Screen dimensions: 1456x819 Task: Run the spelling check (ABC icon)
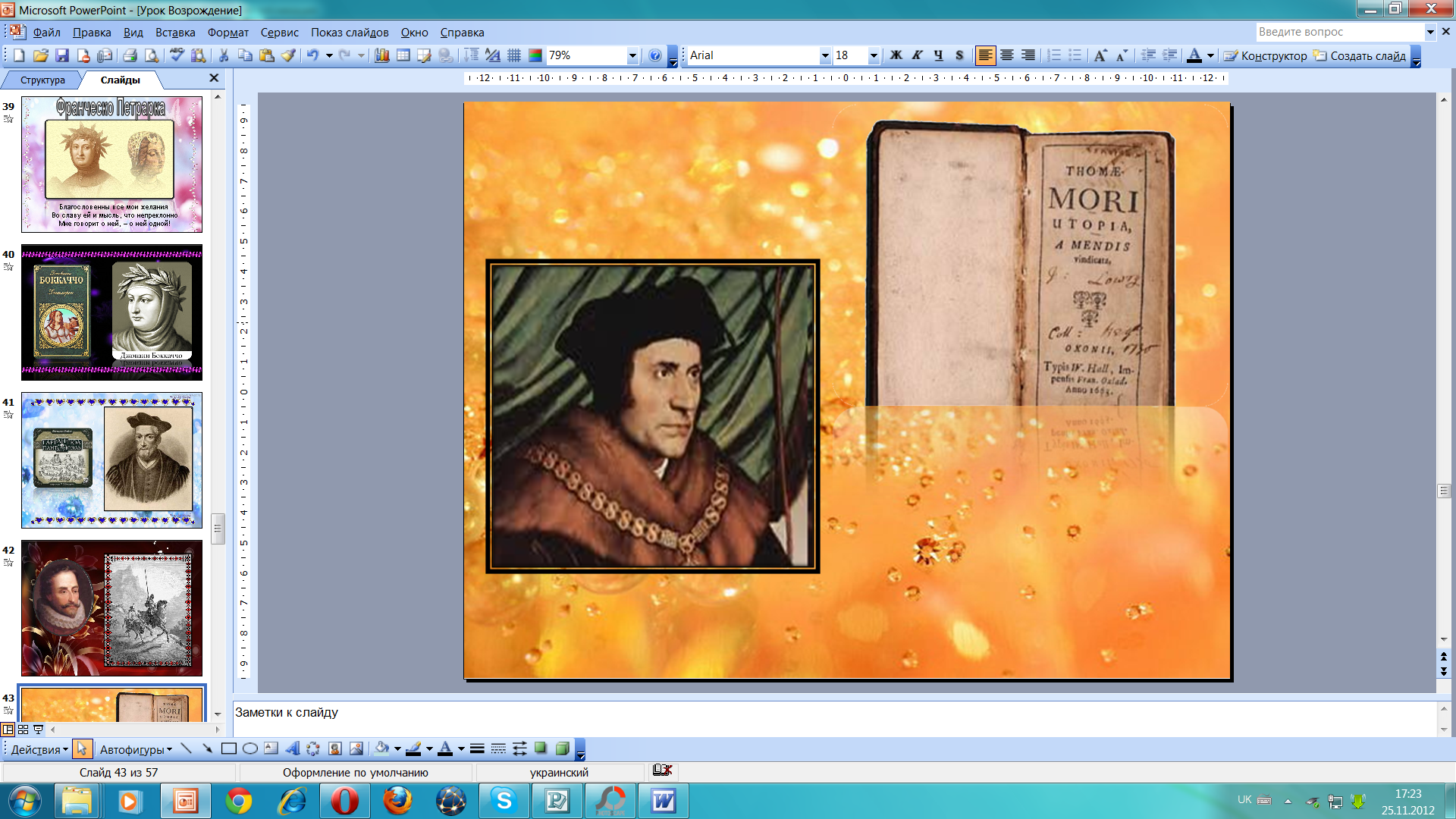(177, 55)
